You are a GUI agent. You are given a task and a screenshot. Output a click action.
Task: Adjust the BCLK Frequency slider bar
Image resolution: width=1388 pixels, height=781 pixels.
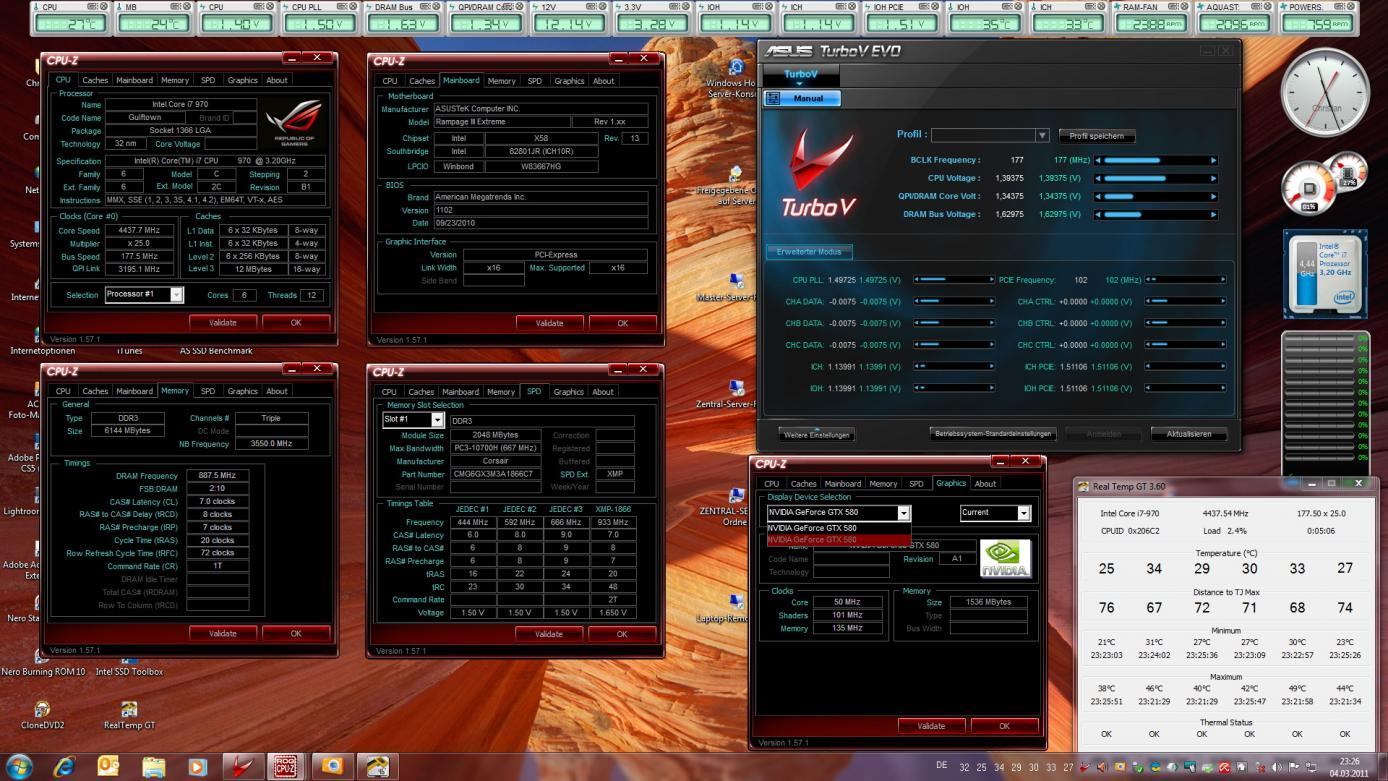[1156, 160]
